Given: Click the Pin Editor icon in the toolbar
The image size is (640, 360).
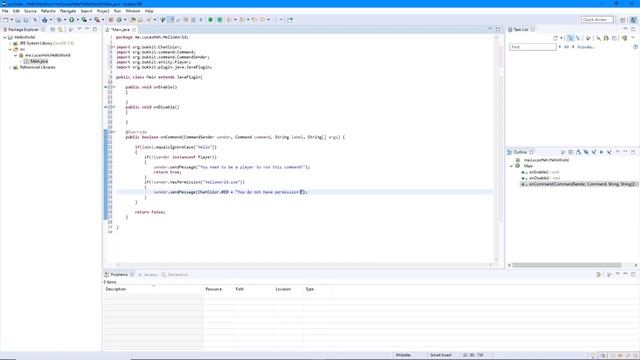Looking at the screenshot, I should point(290,20).
